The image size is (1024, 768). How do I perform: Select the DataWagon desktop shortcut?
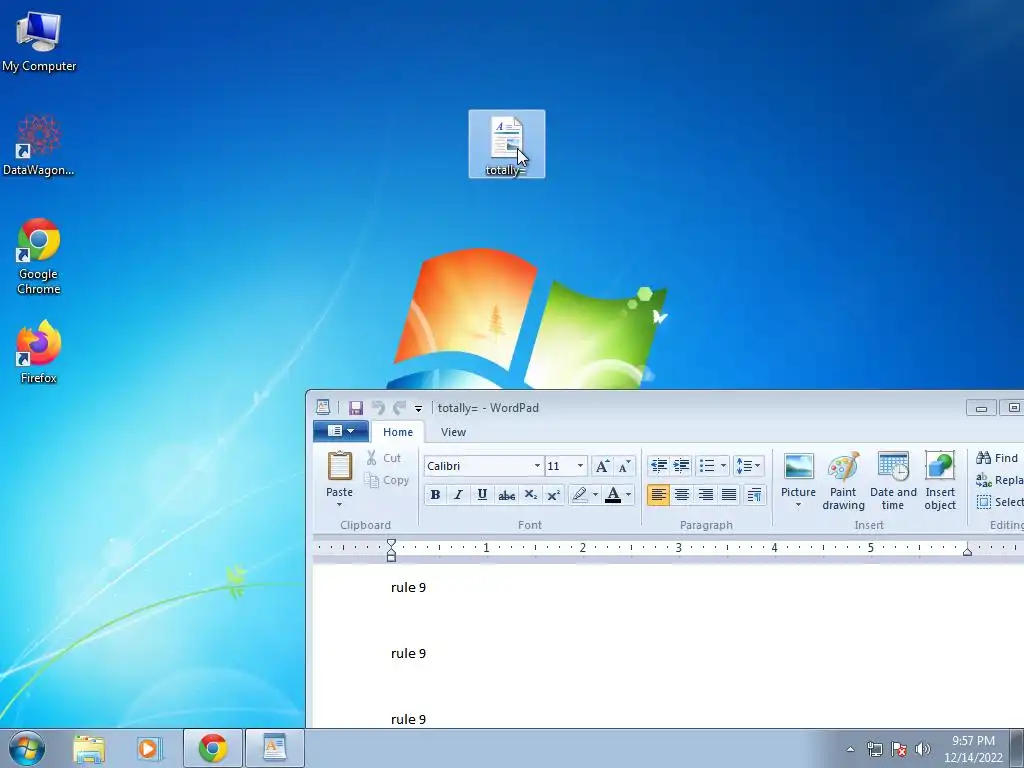click(39, 145)
